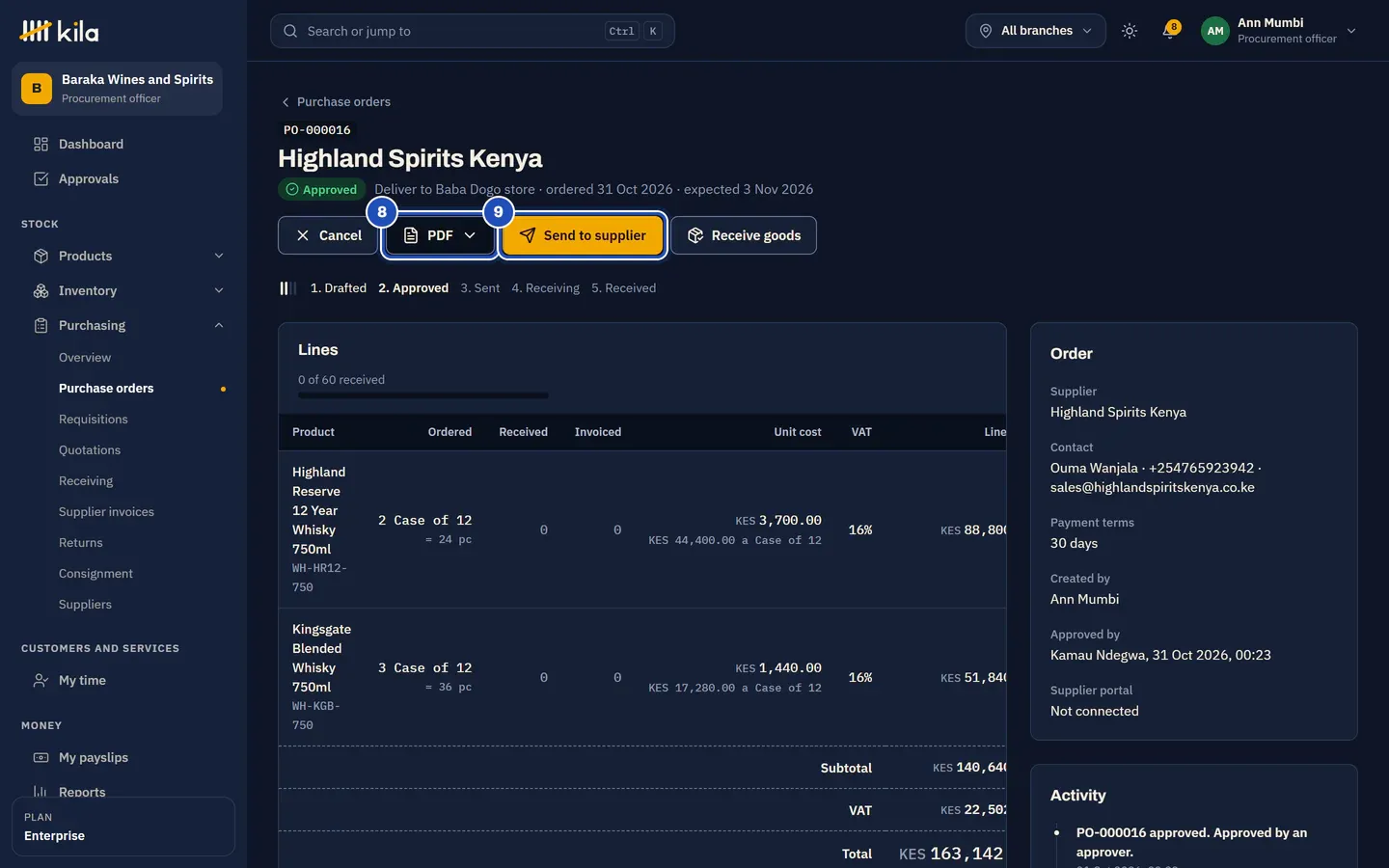Click the Kingsgate Blended Whisky product
The height and width of the screenshot is (868, 1389).
point(321,658)
